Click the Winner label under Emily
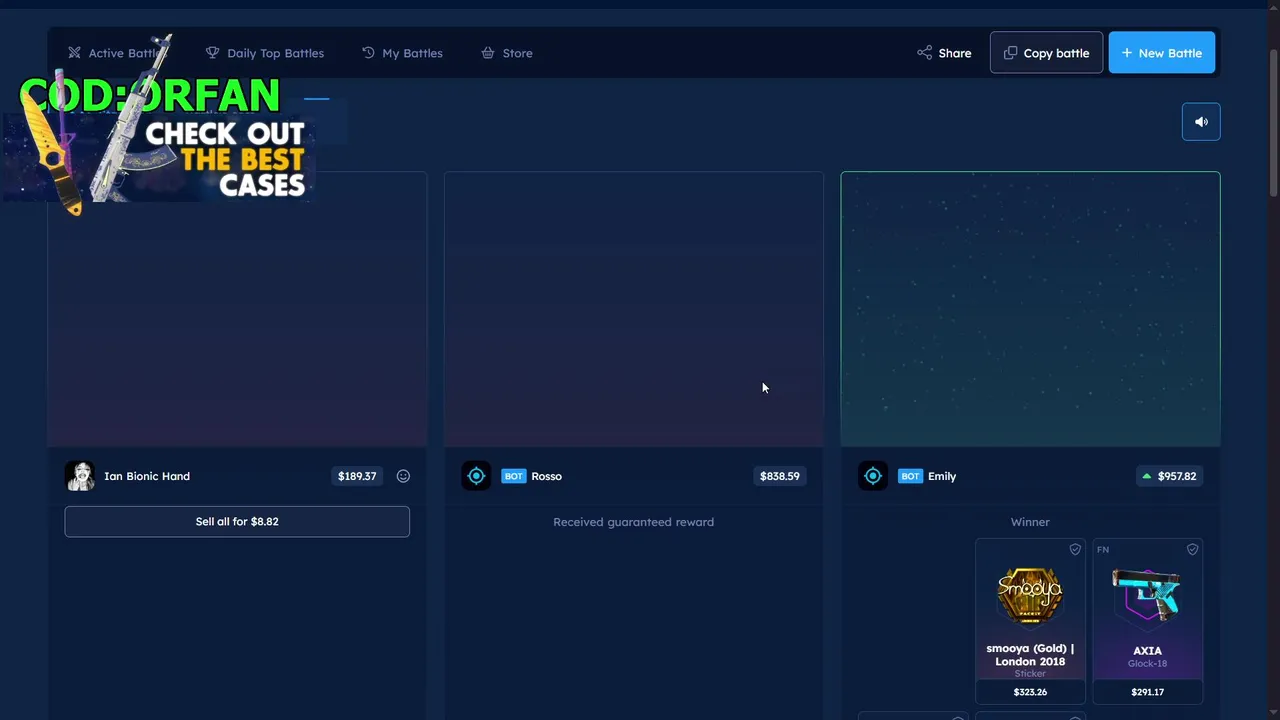Viewport: 1280px width, 720px height. 1030,522
